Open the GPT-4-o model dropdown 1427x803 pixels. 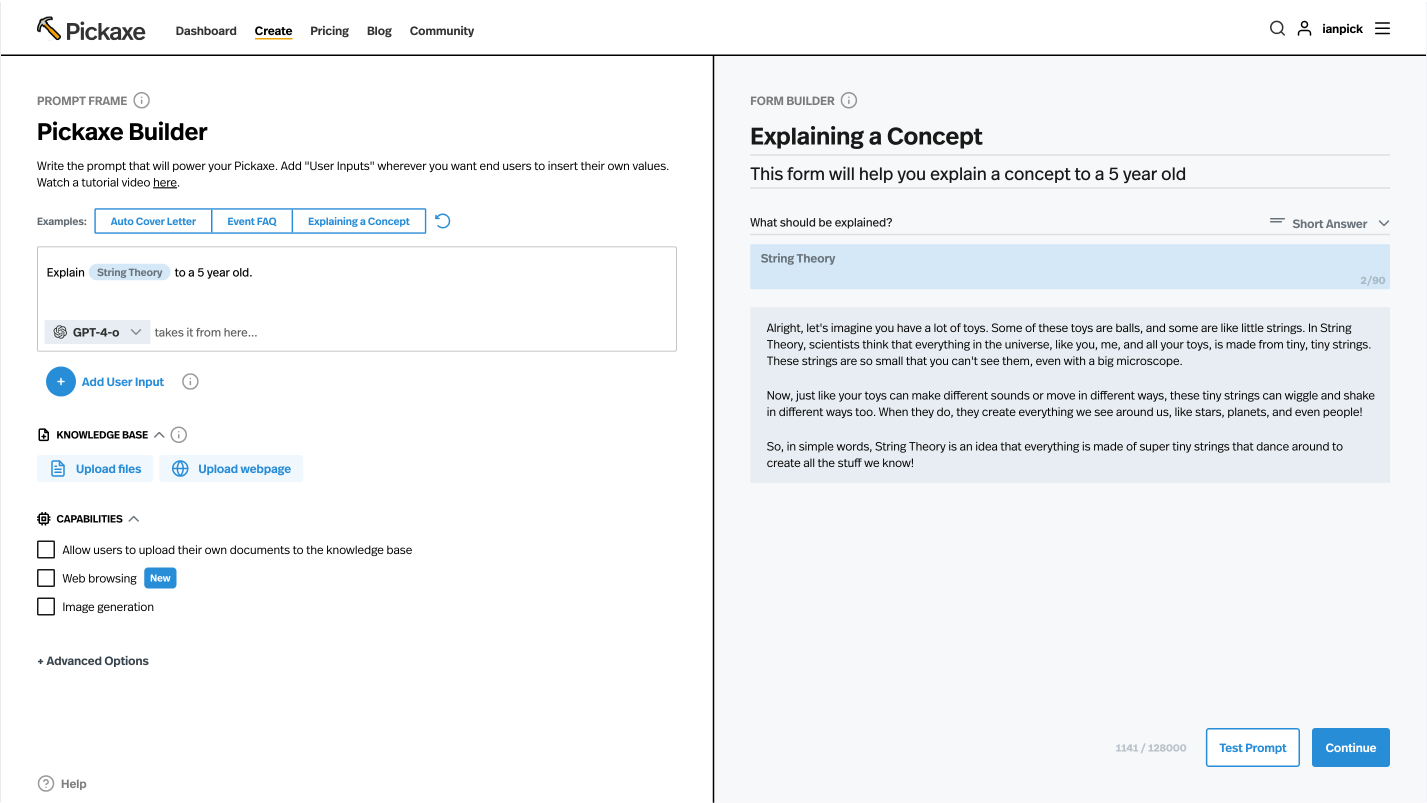pos(98,332)
